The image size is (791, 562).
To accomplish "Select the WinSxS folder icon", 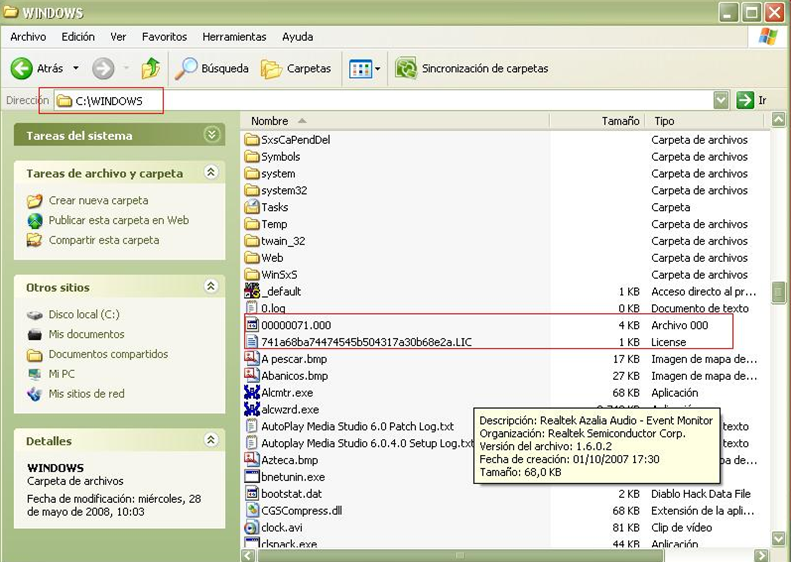I will pos(252,275).
